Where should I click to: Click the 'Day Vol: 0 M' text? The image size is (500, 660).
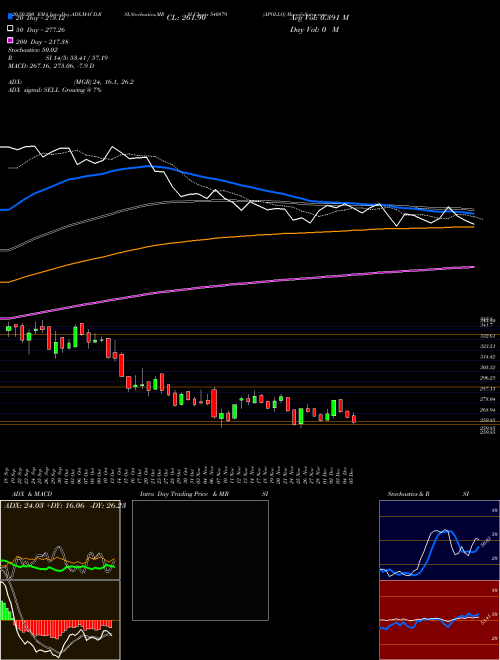[x=314, y=30]
